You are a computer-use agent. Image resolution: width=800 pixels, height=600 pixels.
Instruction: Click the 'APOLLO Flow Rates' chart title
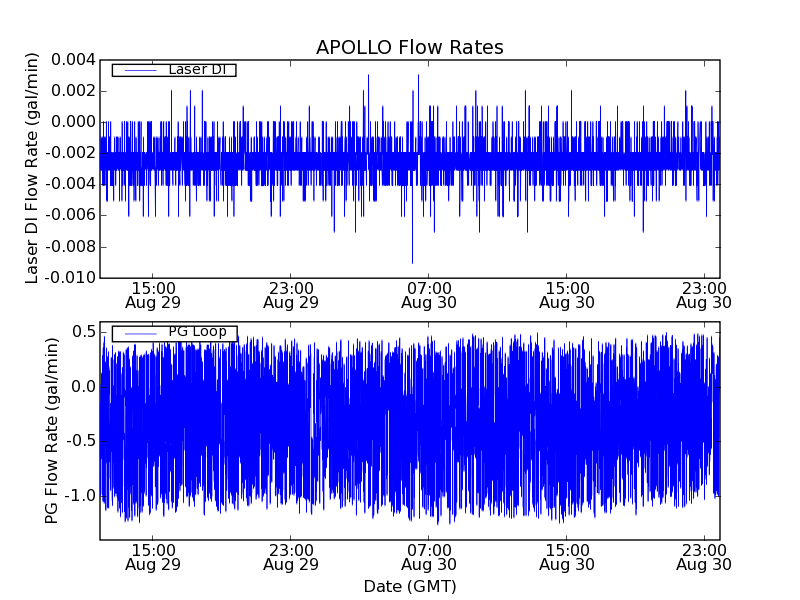pyautogui.click(x=409, y=48)
